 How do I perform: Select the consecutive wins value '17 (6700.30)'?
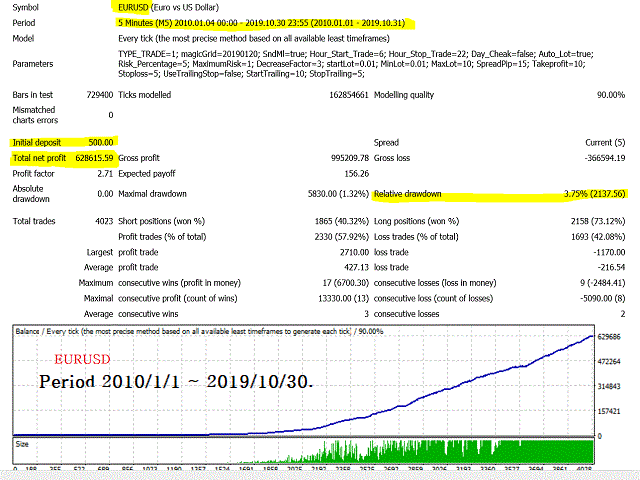point(346,283)
